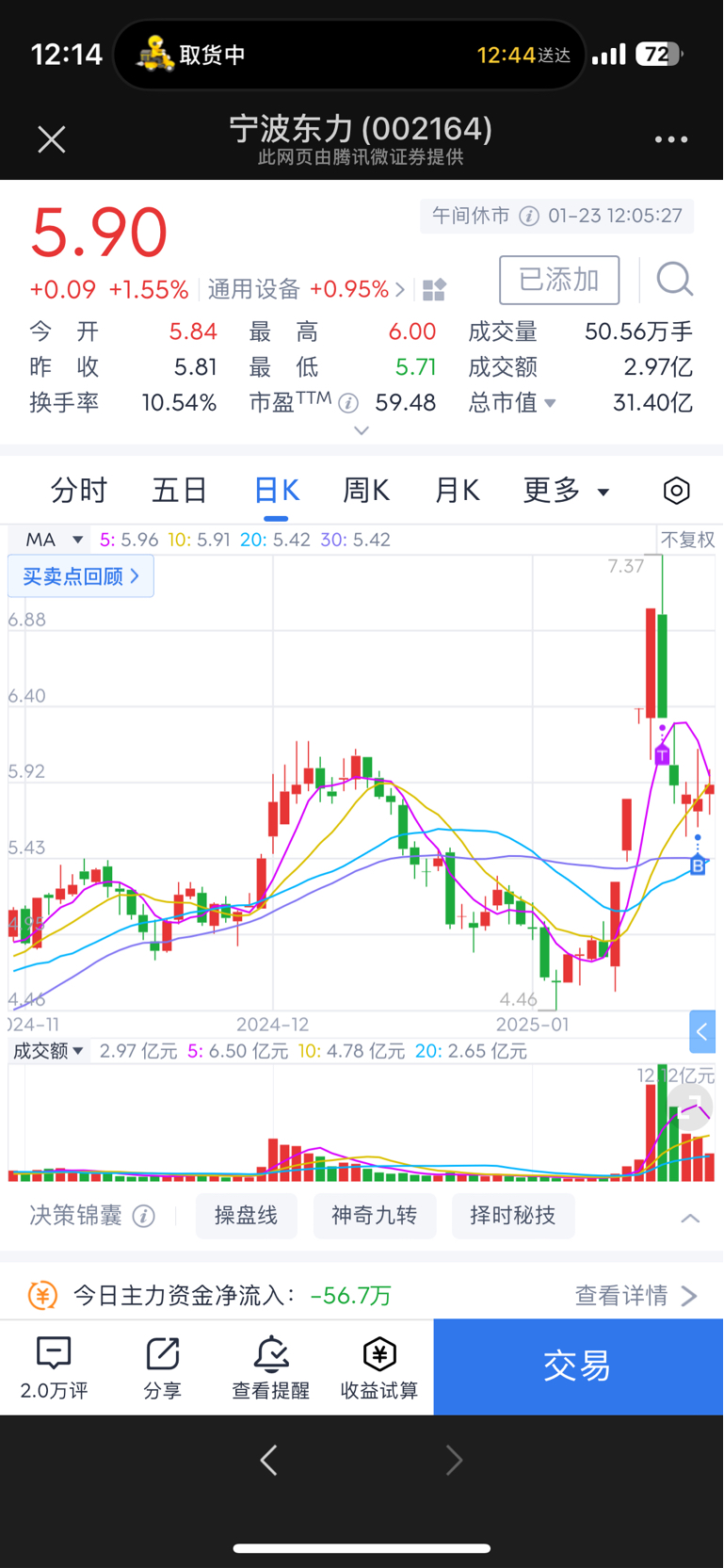Tap the 成交量 value 50.56万手
724x1568 pixels.
[x=639, y=331]
